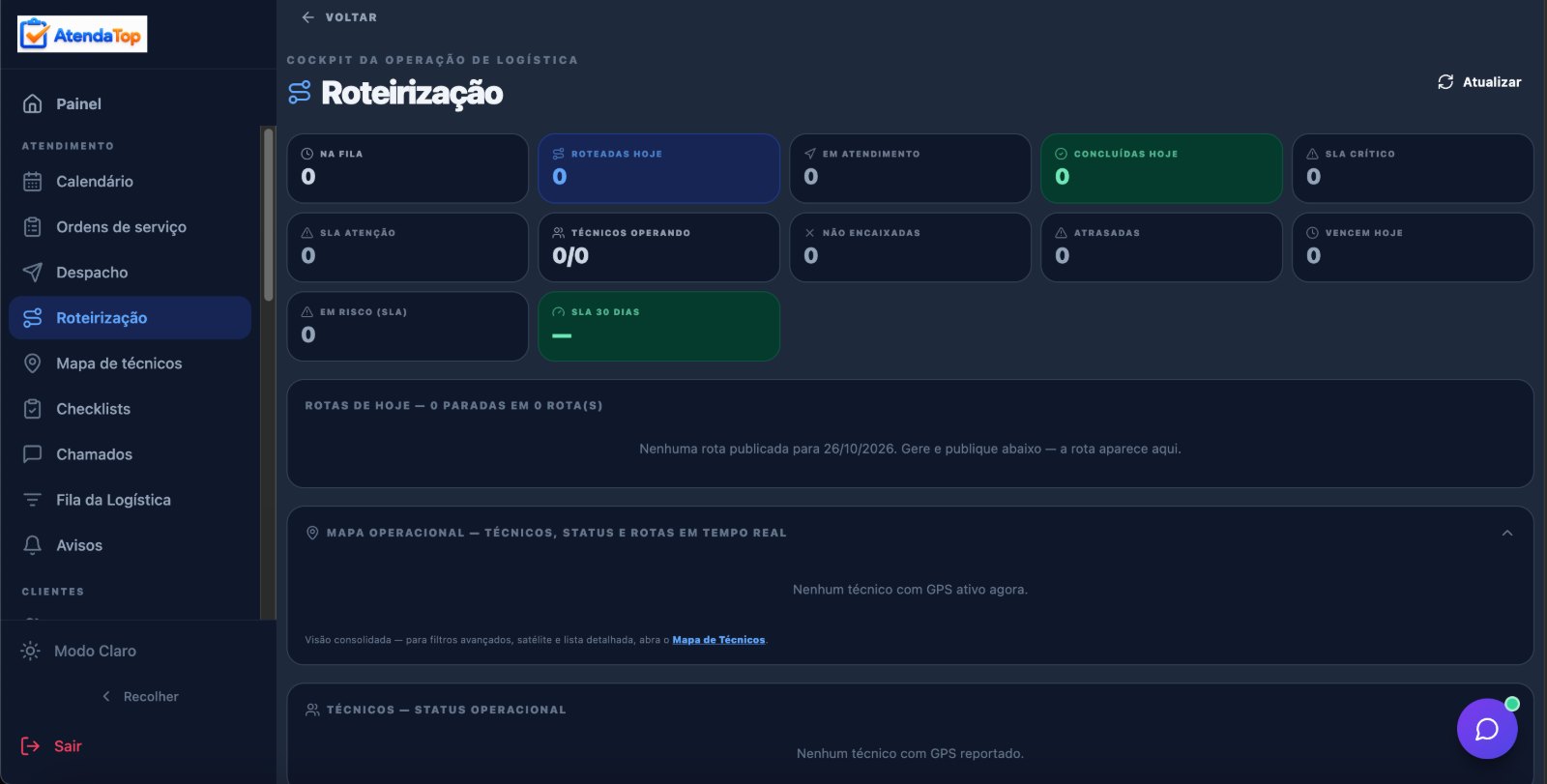The height and width of the screenshot is (784, 1547).
Task: Click the route icon beside the Roteirização heading
Action: (x=300, y=93)
